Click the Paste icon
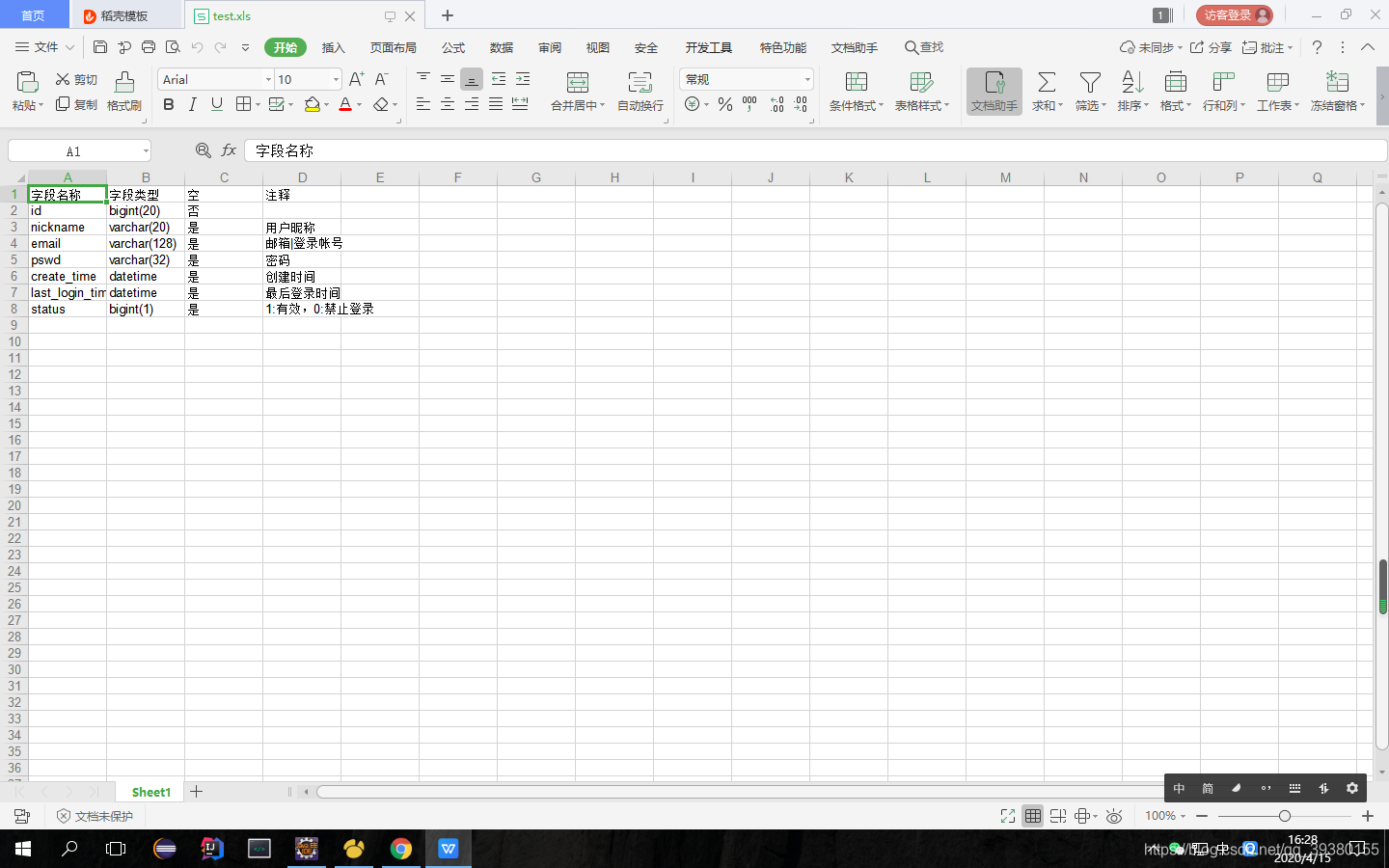 coord(27,82)
